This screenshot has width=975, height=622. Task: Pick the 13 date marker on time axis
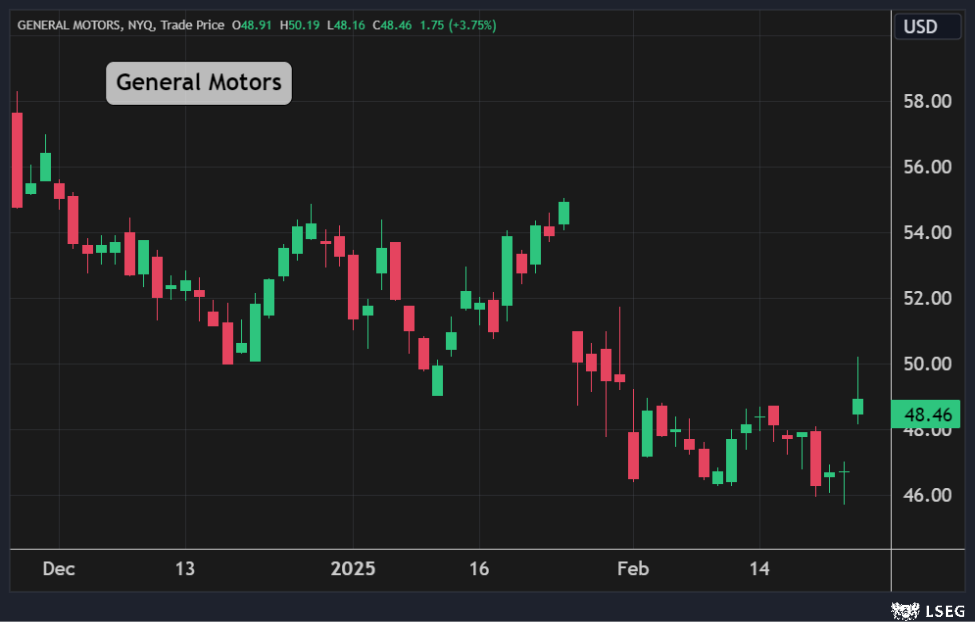coord(185,569)
